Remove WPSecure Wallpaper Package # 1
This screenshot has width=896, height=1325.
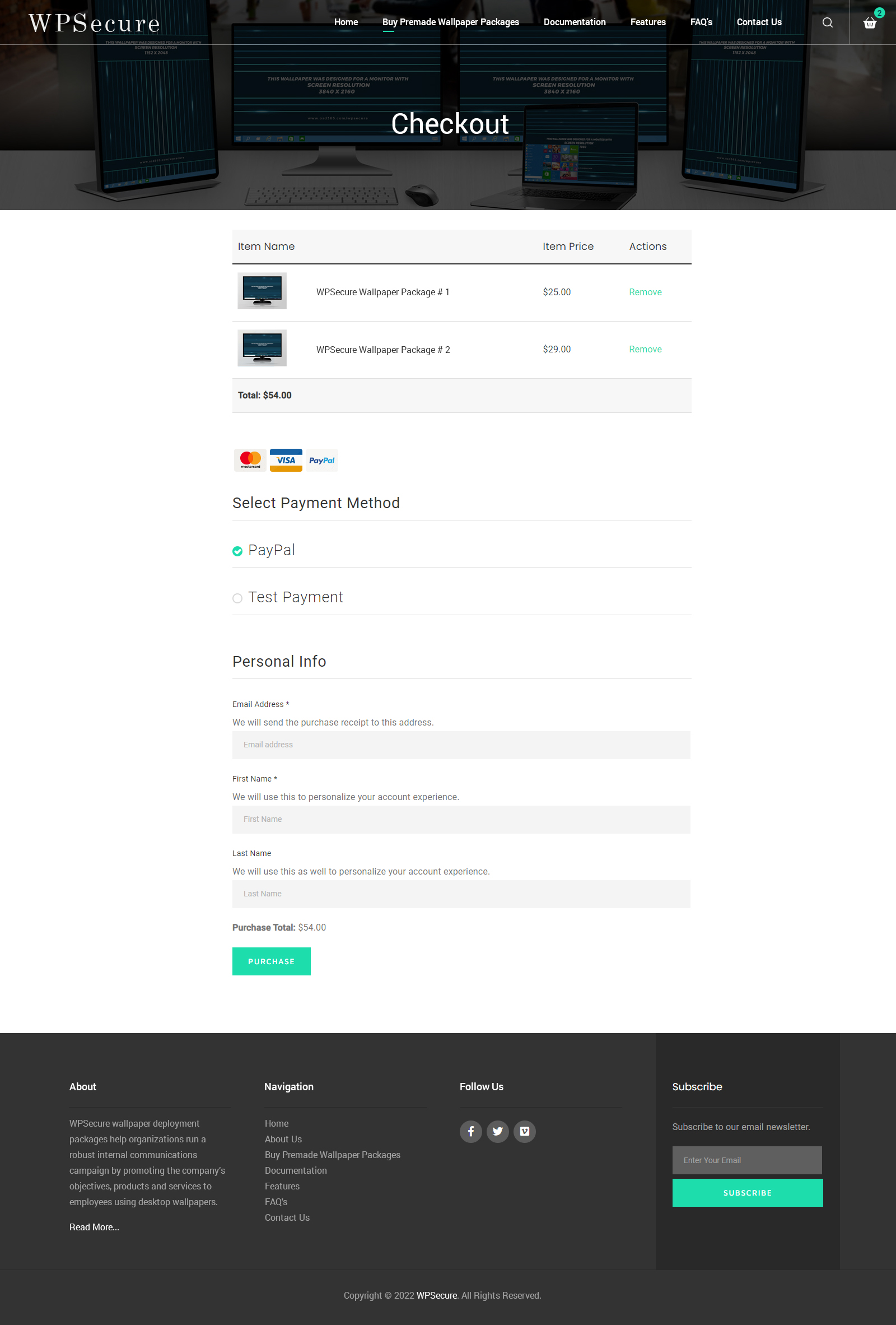click(x=645, y=292)
